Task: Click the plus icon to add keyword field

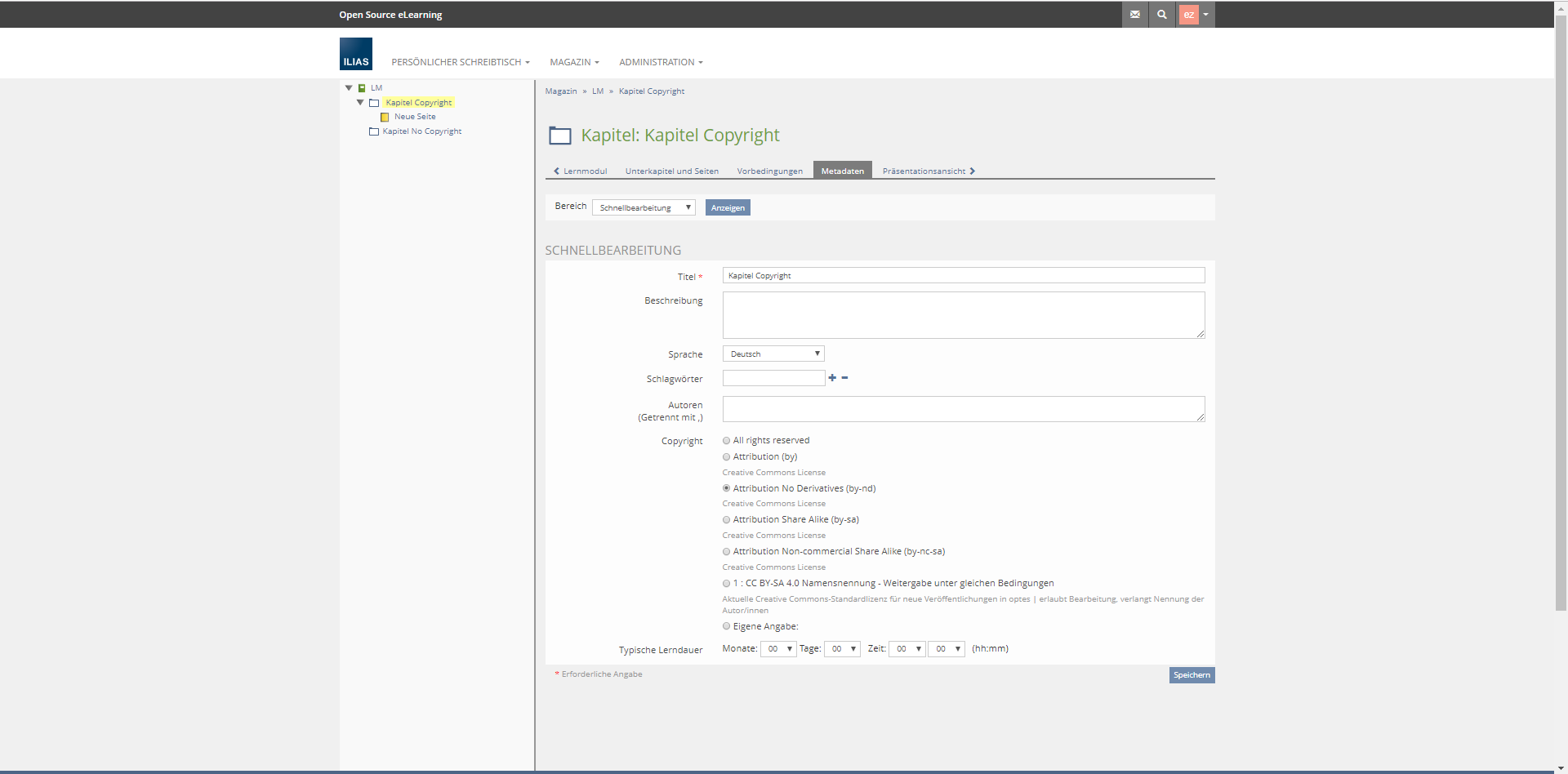Action: (832, 378)
